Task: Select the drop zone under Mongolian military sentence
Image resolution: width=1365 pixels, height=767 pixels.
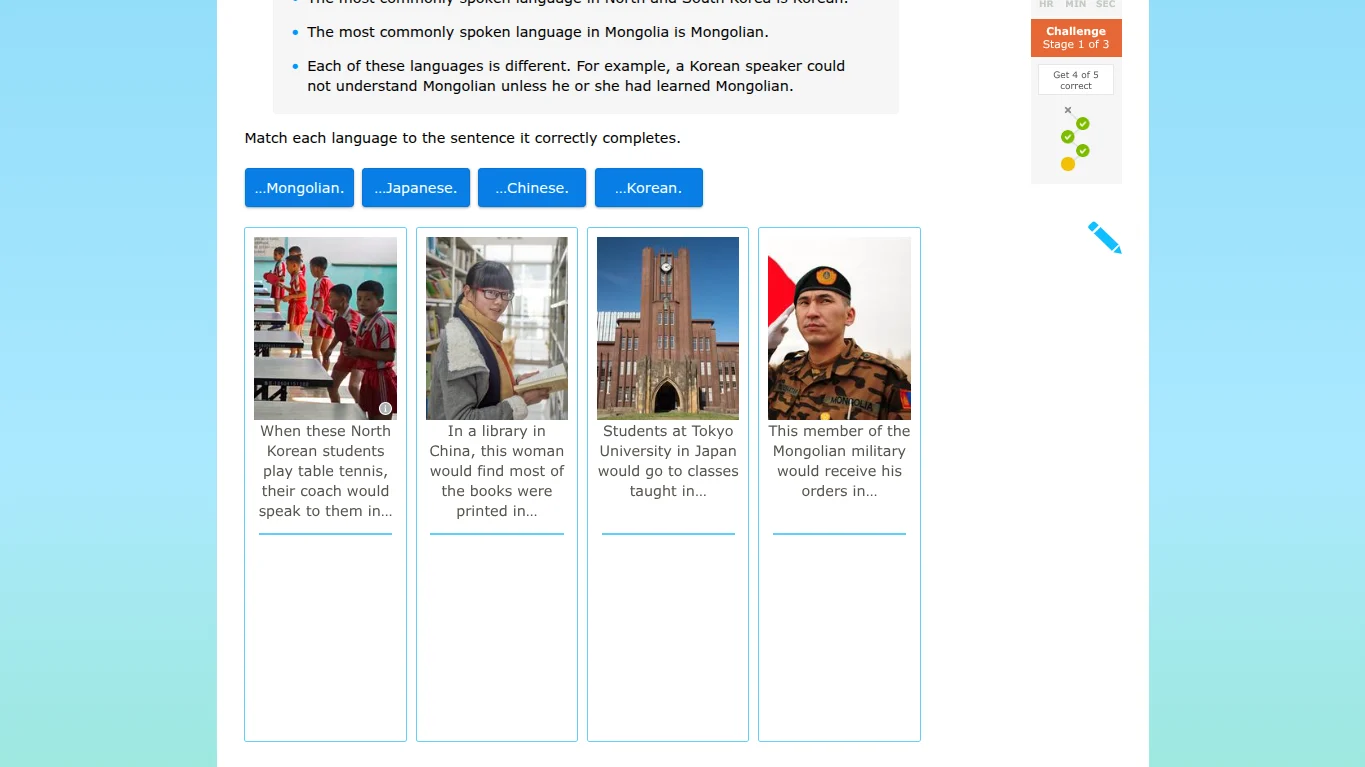Action: click(x=839, y=635)
